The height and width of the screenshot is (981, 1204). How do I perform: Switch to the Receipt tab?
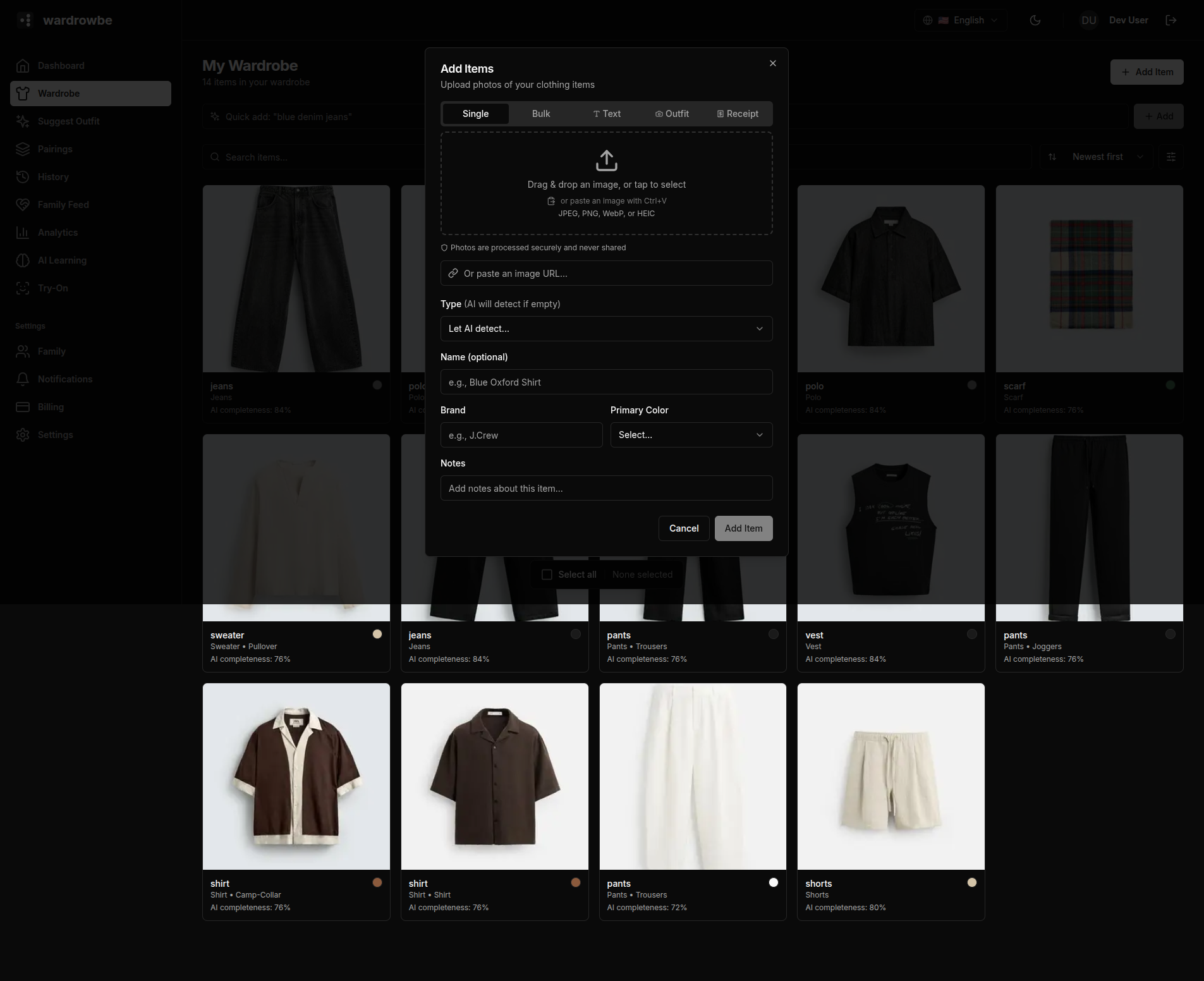click(738, 114)
